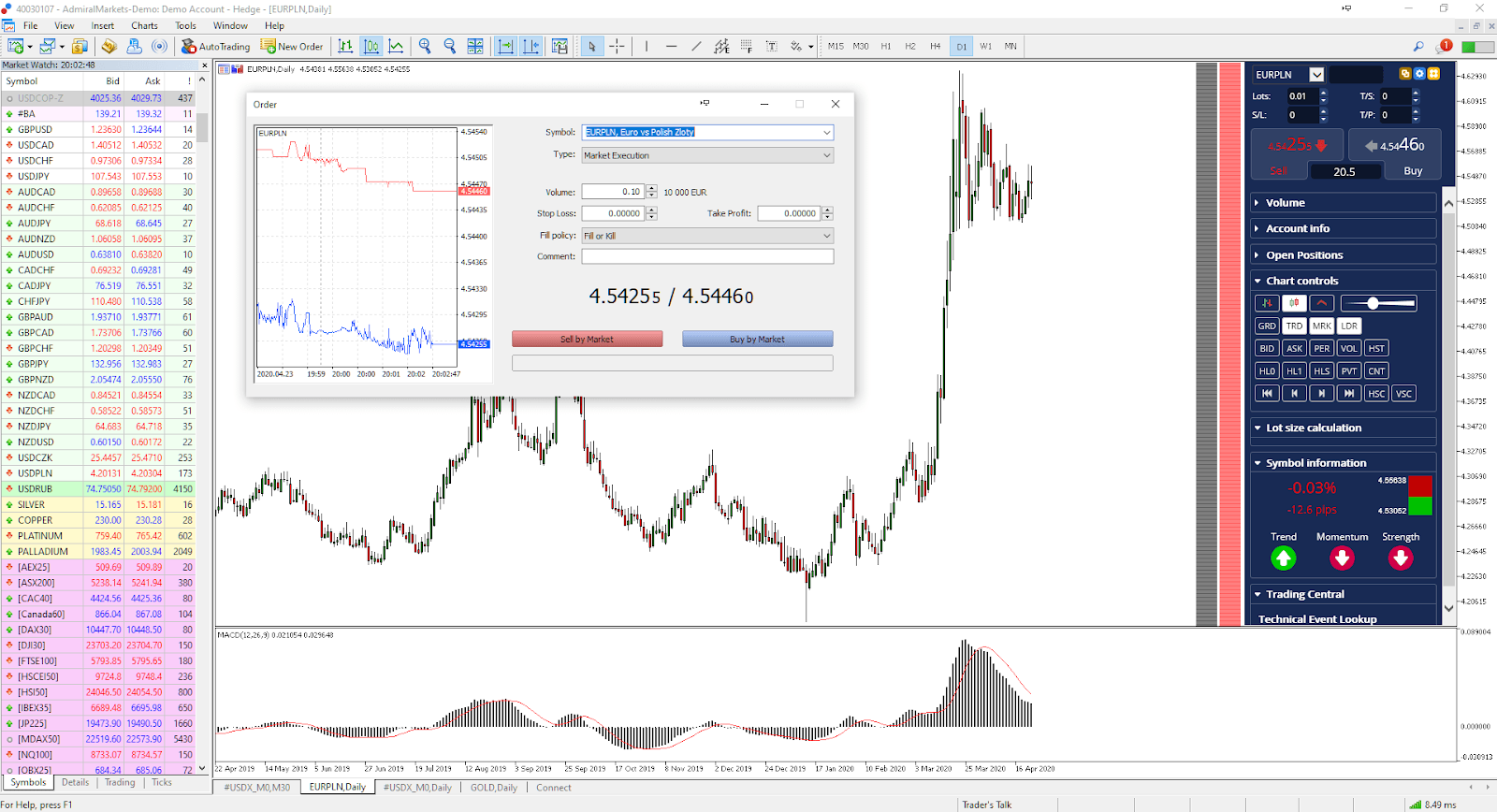
Task: Select line chart mode in toolbar
Action: [x=396, y=46]
